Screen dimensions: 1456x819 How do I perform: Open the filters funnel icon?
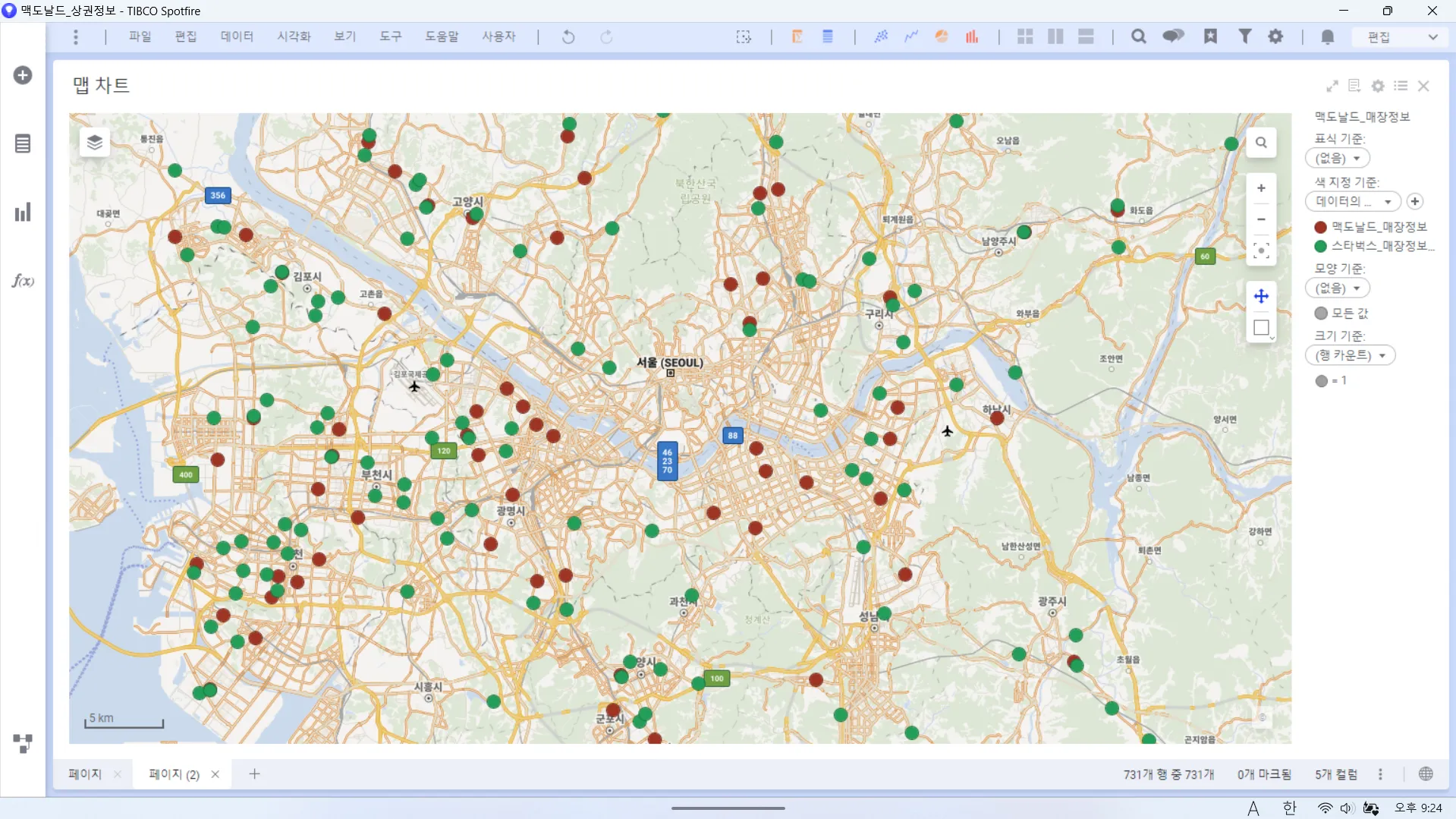pyautogui.click(x=1245, y=36)
